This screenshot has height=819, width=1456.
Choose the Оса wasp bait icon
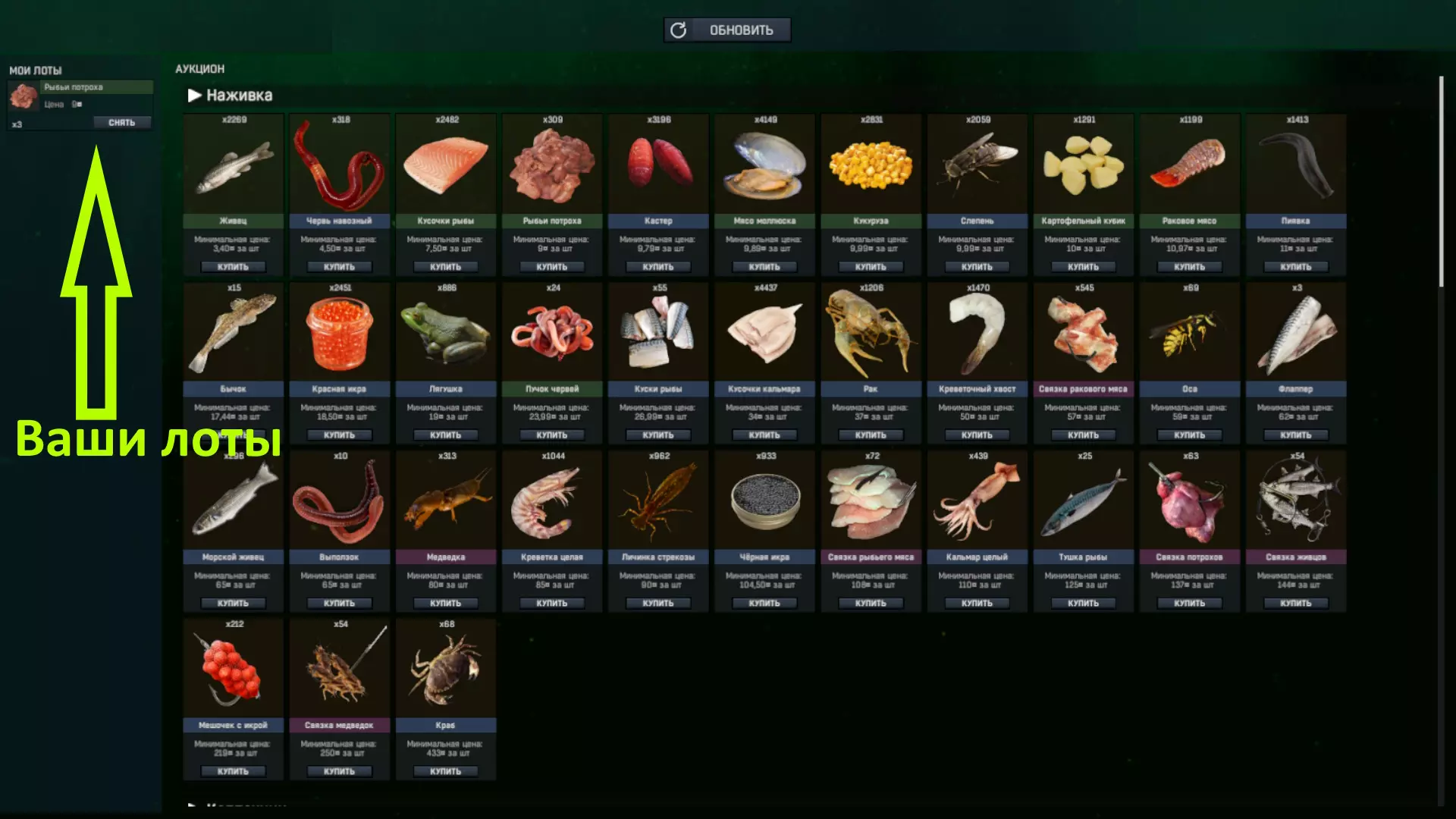pyautogui.click(x=1189, y=334)
